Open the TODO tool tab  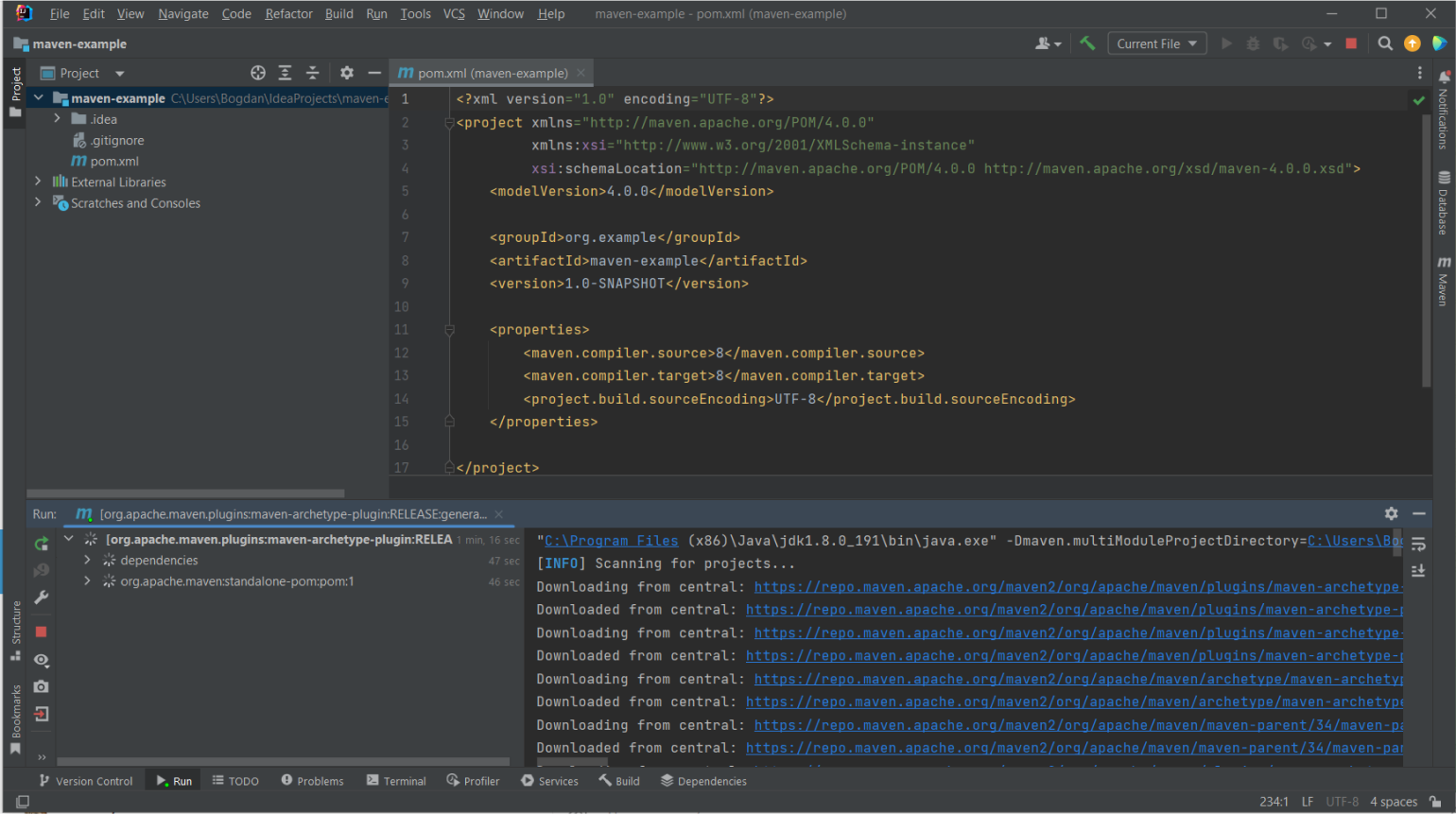tap(235, 781)
